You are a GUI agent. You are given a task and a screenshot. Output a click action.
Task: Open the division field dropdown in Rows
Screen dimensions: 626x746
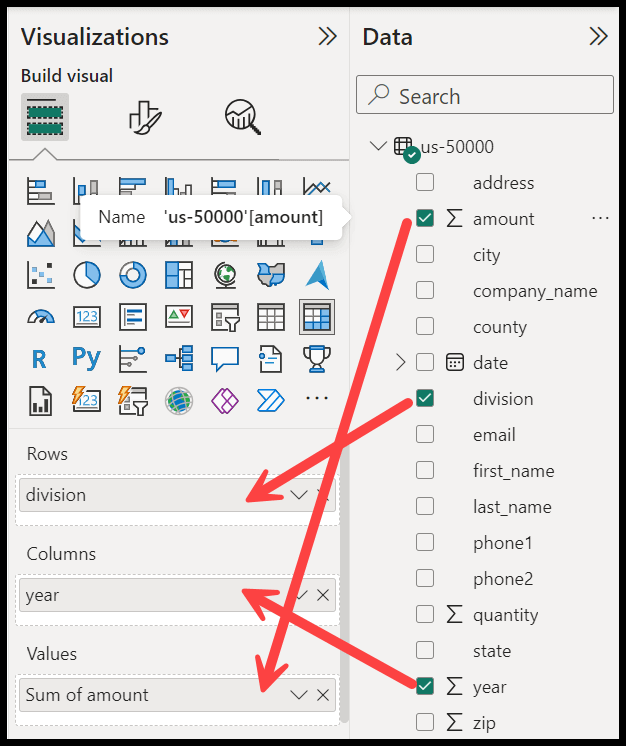299,495
